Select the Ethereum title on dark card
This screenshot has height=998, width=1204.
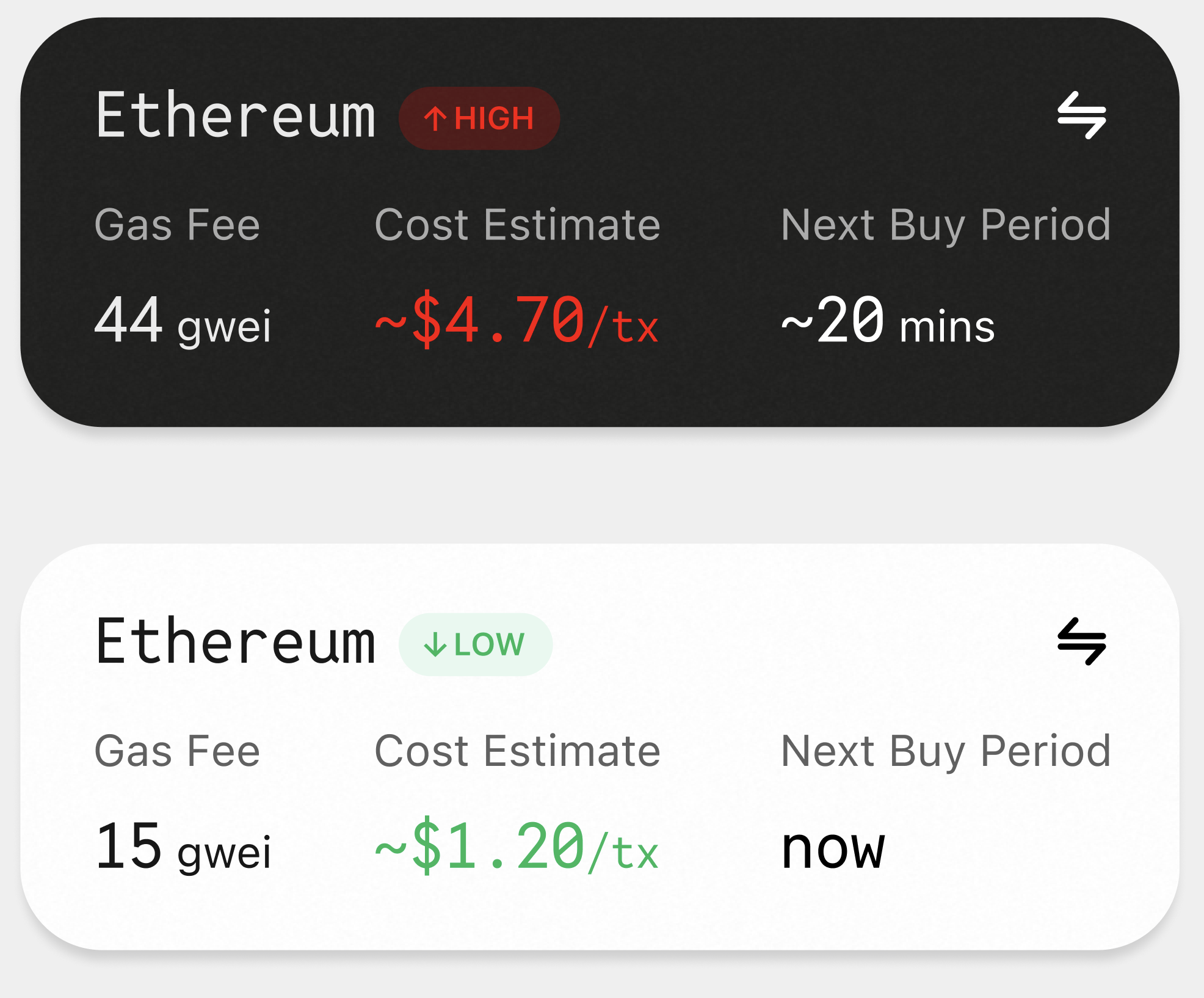236,115
